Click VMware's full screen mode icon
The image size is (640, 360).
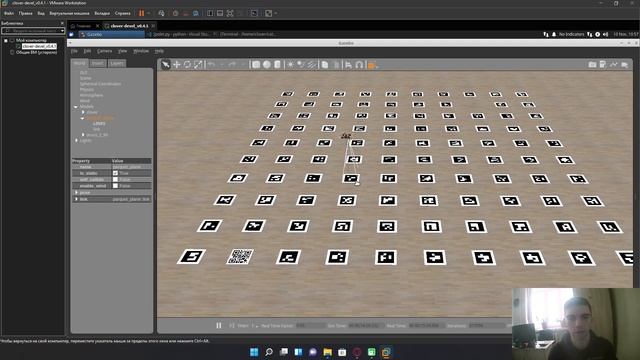230,13
